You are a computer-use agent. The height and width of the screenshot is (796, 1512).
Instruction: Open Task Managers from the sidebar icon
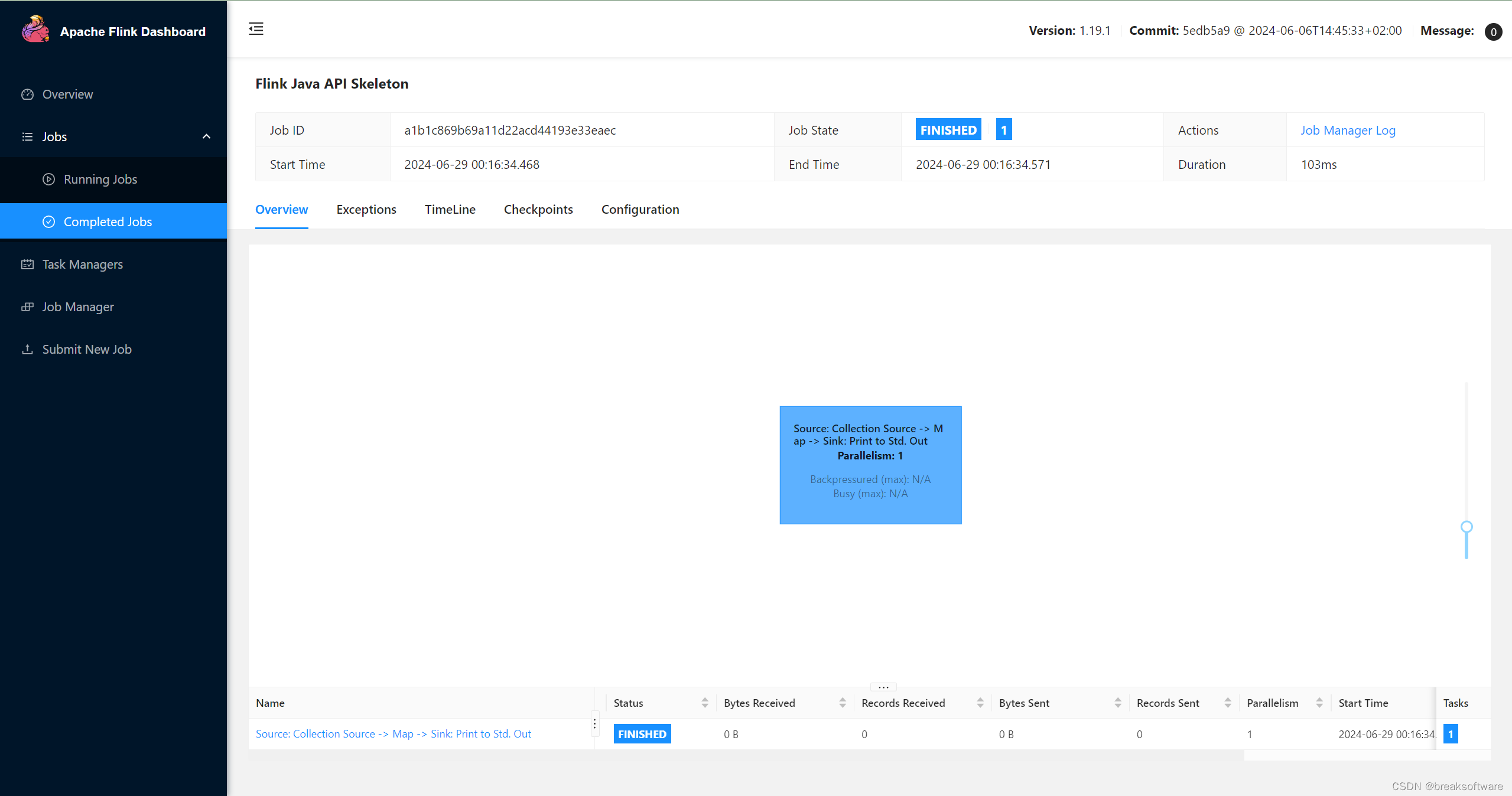coord(27,264)
